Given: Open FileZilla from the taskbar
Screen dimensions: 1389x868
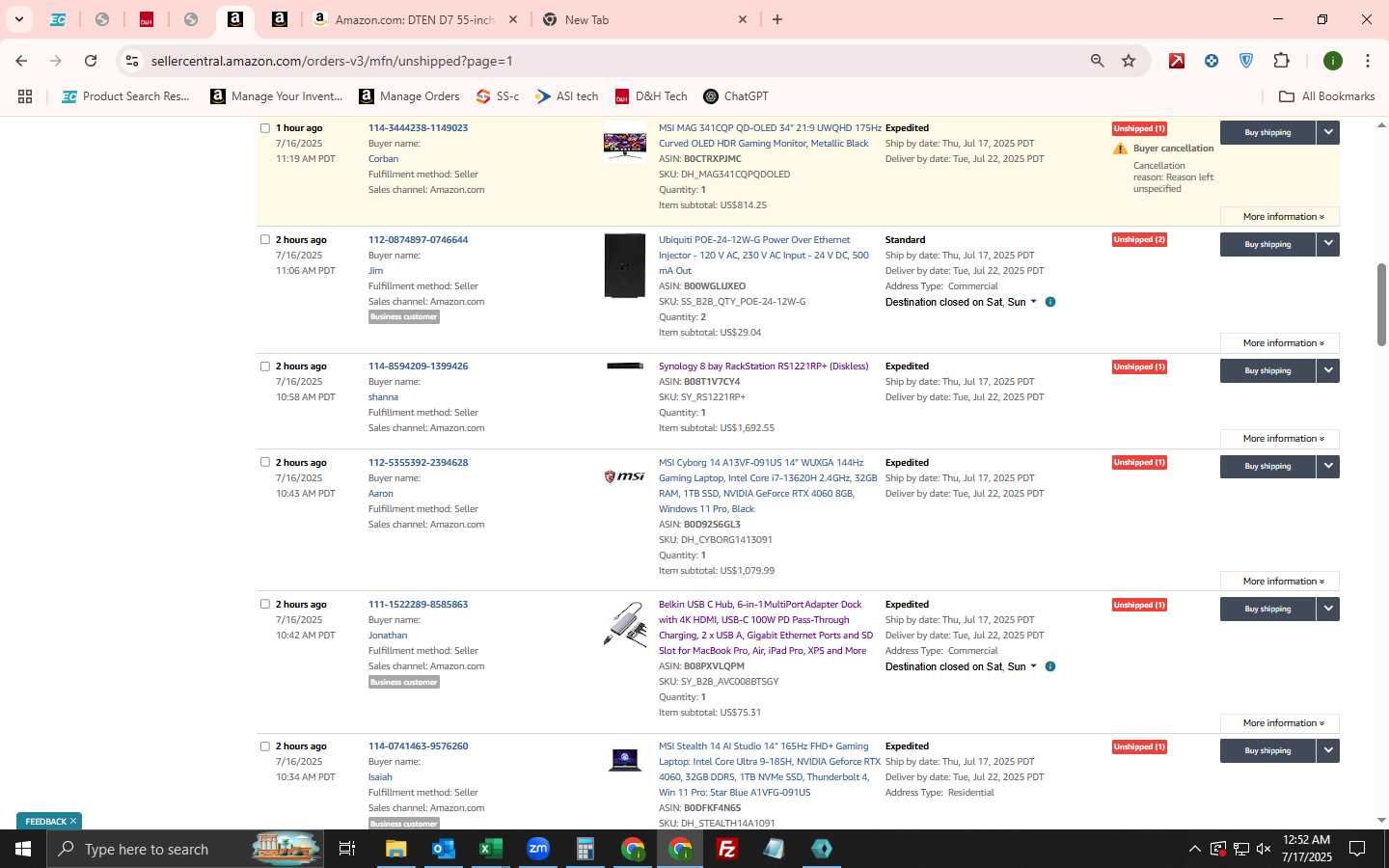Looking at the screenshot, I should 727,849.
